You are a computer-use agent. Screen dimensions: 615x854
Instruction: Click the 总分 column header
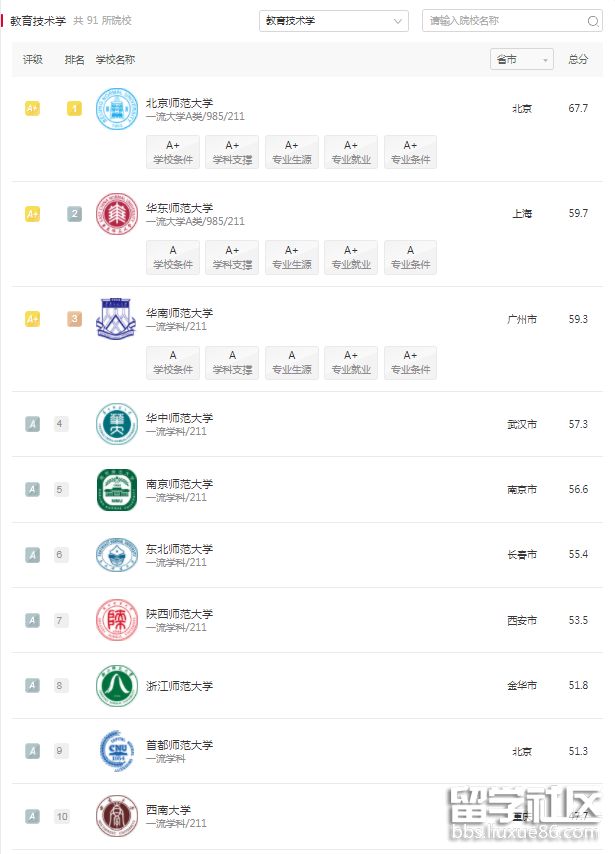578,60
